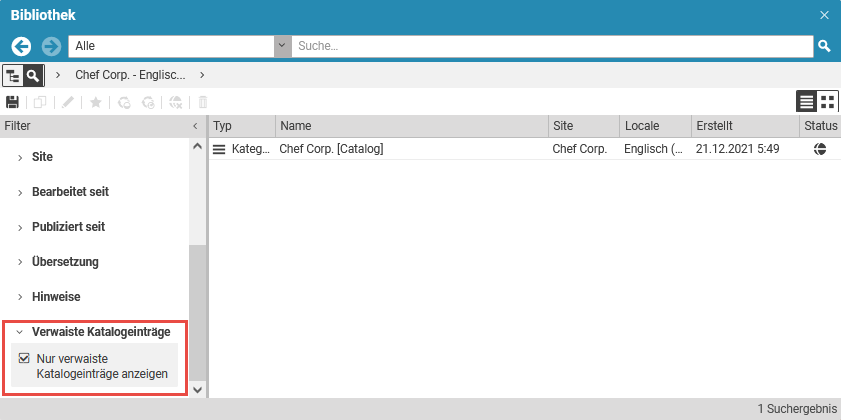The width and height of the screenshot is (841, 420).
Task: Click the save search icon
Action: pos(13,102)
